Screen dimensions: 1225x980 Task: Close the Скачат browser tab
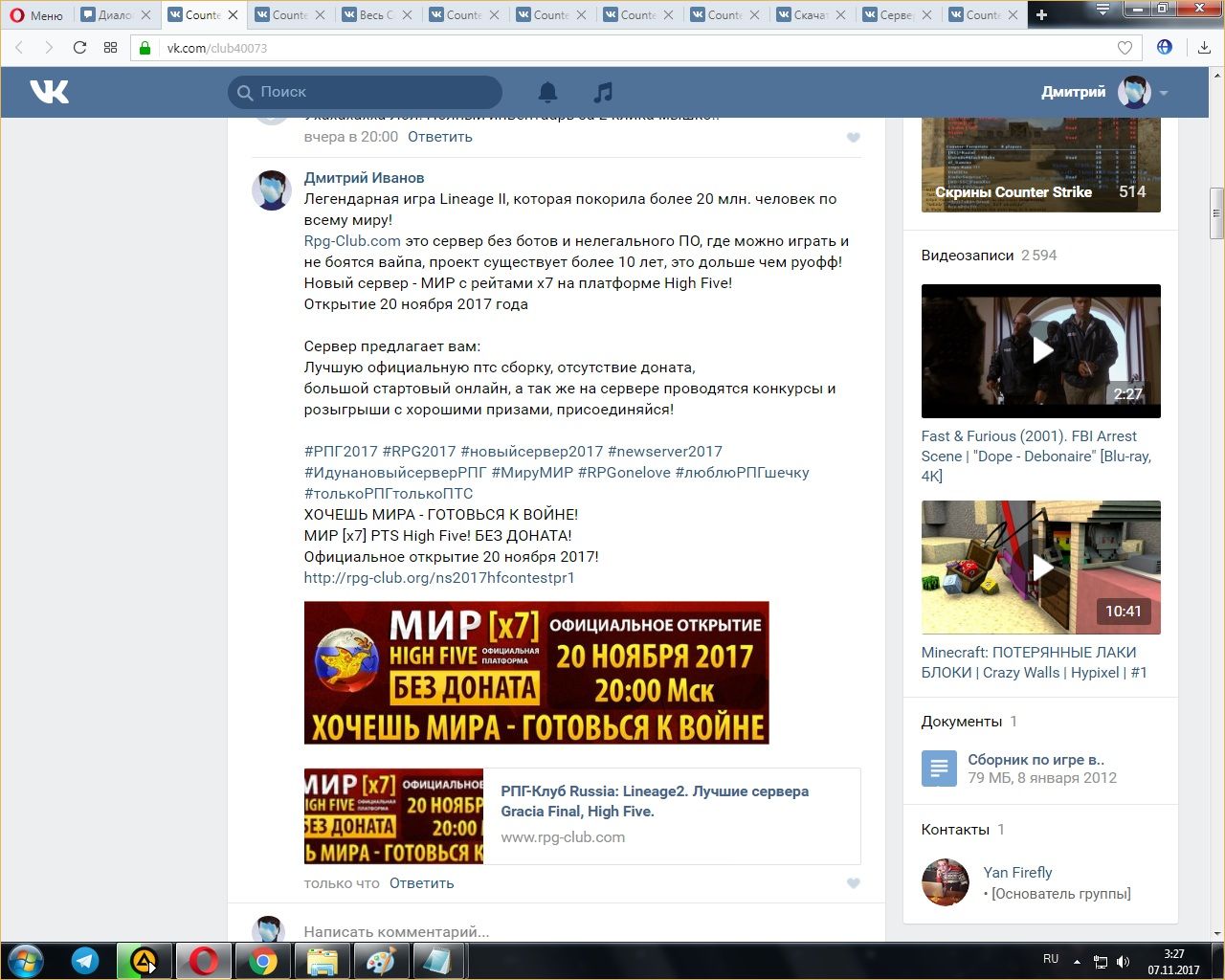click(x=841, y=14)
